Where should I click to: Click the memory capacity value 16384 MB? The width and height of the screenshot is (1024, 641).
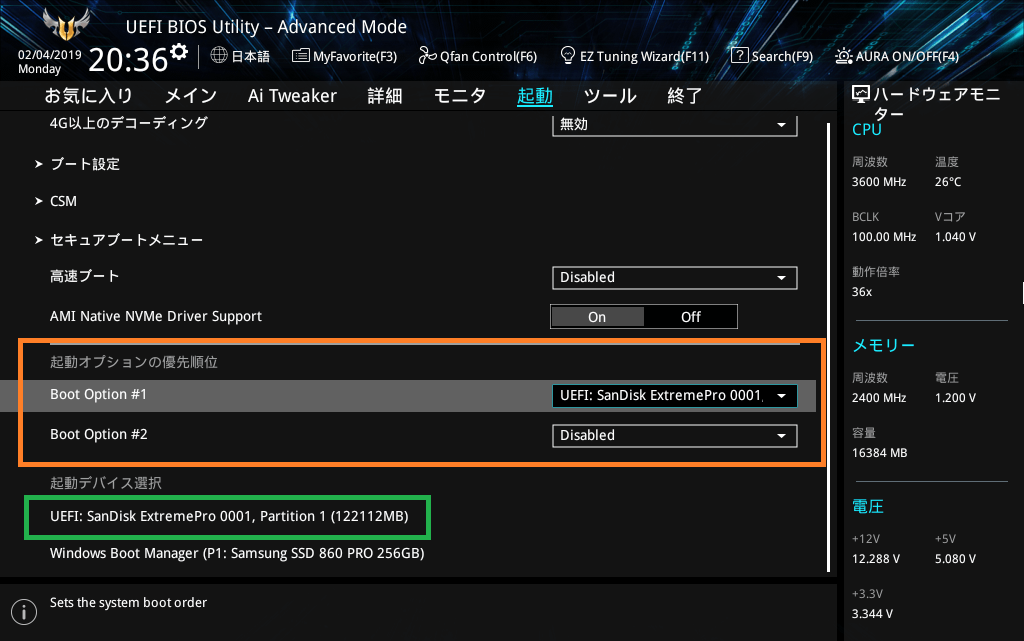pyautogui.click(x=879, y=453)
